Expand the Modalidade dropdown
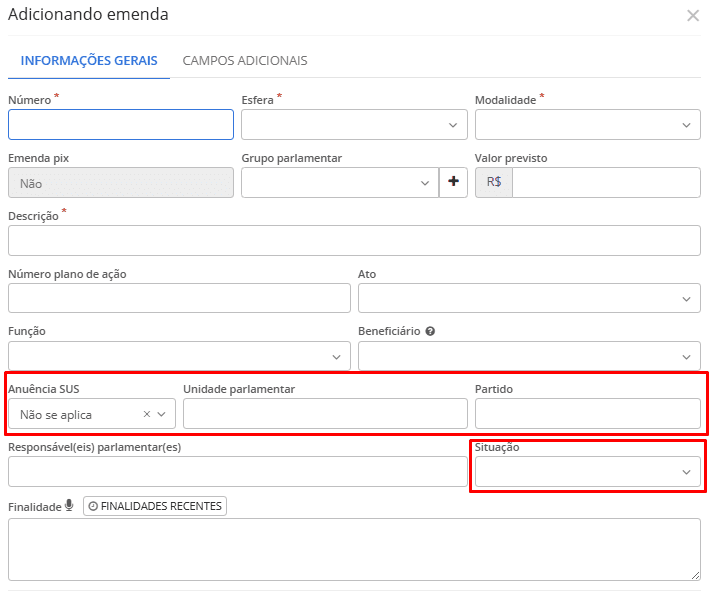The height and width of the screenshot is (594, 714). coord(587,125)
